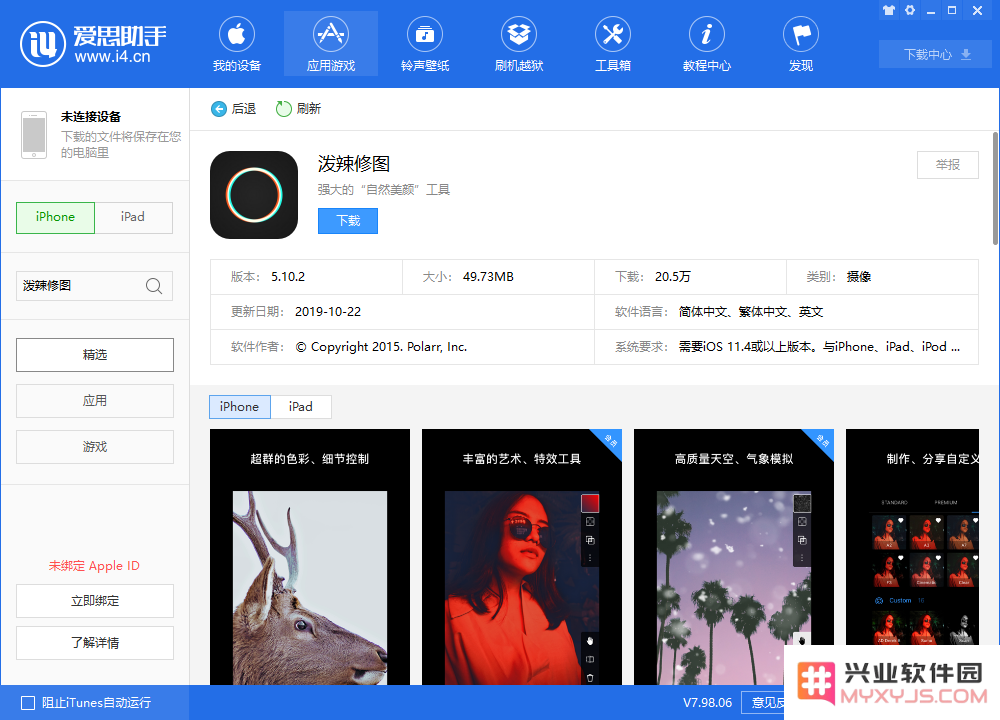The image size is (1000, 720).
Task: Toggle 阻止iTunes自动运行 checkbox
Action: pos(28,703)
